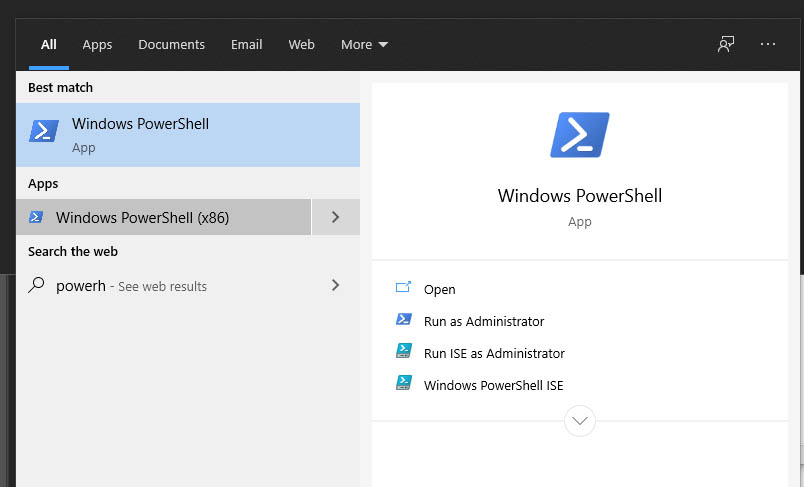Click the Windows PowerShell ISE icon
This screenshot has width=804, height=487.
pos(404,384)
